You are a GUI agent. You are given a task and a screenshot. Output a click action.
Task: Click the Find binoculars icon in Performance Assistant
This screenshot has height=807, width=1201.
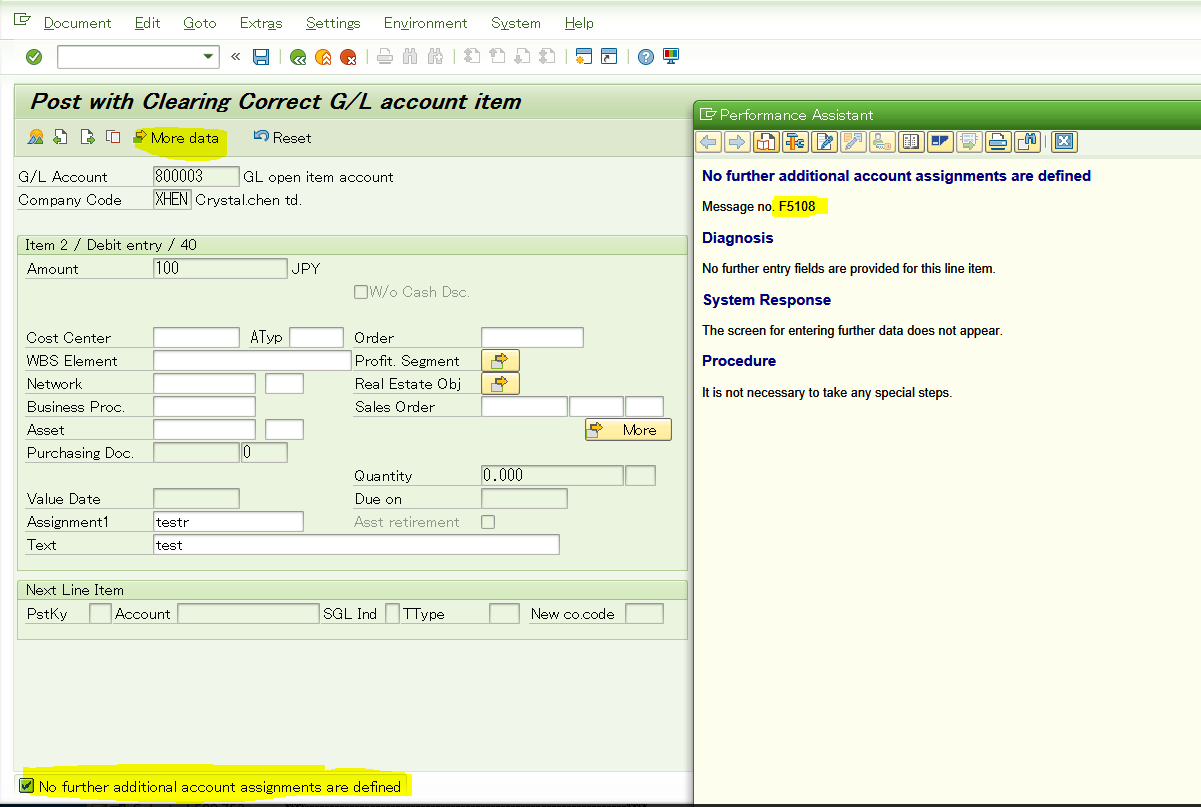1027,142
